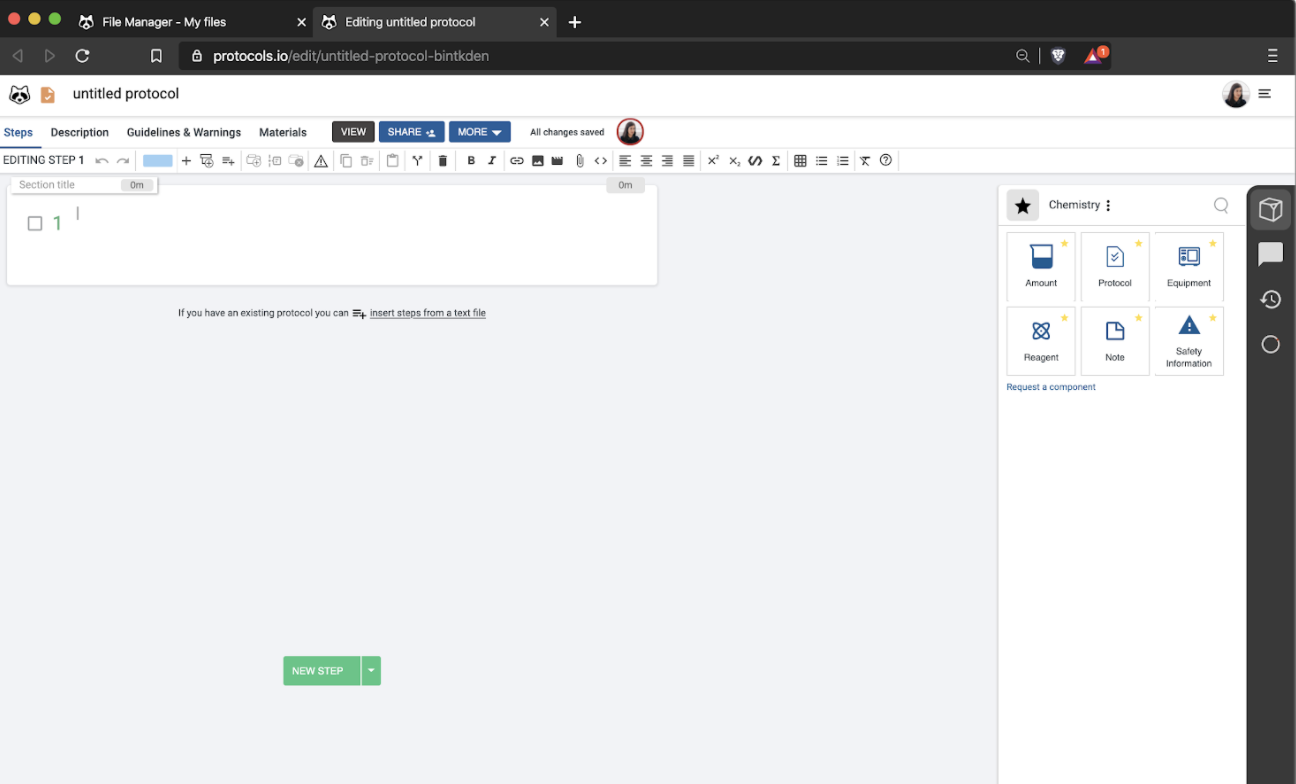This screenshot has height=784, width=1296.
Task: Open the Guidelines & Warnings tab
Action: [x=183, y=132]
